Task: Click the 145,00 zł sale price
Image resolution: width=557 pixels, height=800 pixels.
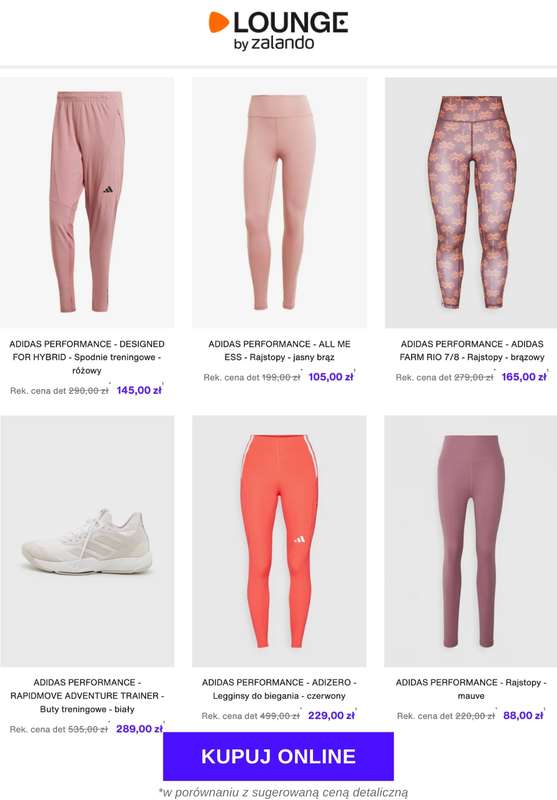Action: coord(139,390)
